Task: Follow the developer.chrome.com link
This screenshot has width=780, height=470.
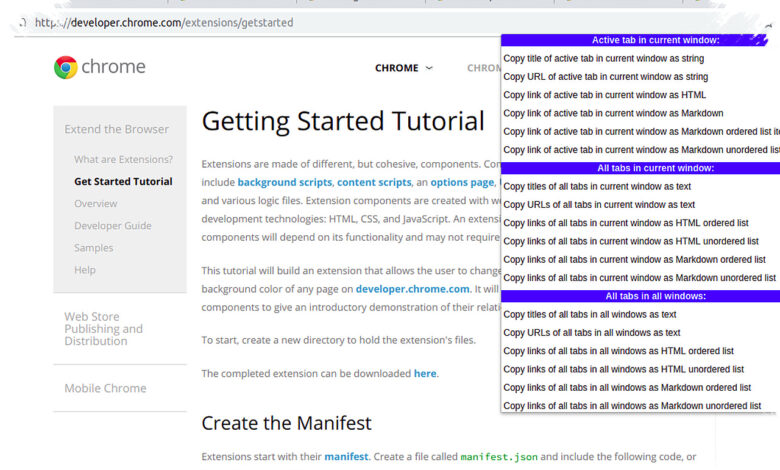Action: coord(412,289)
